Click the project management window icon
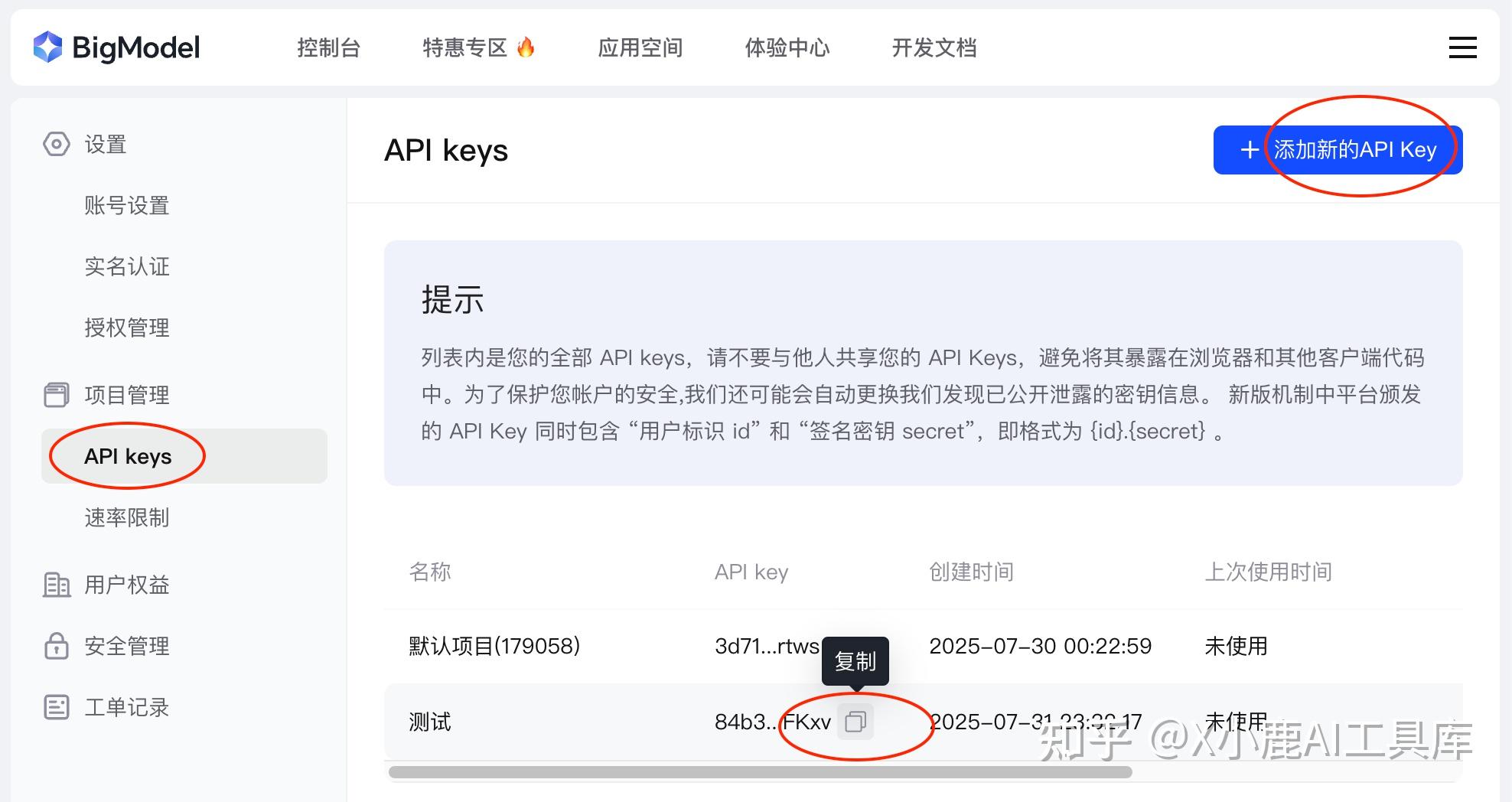1512x802 pixels. tap(56, 395)
